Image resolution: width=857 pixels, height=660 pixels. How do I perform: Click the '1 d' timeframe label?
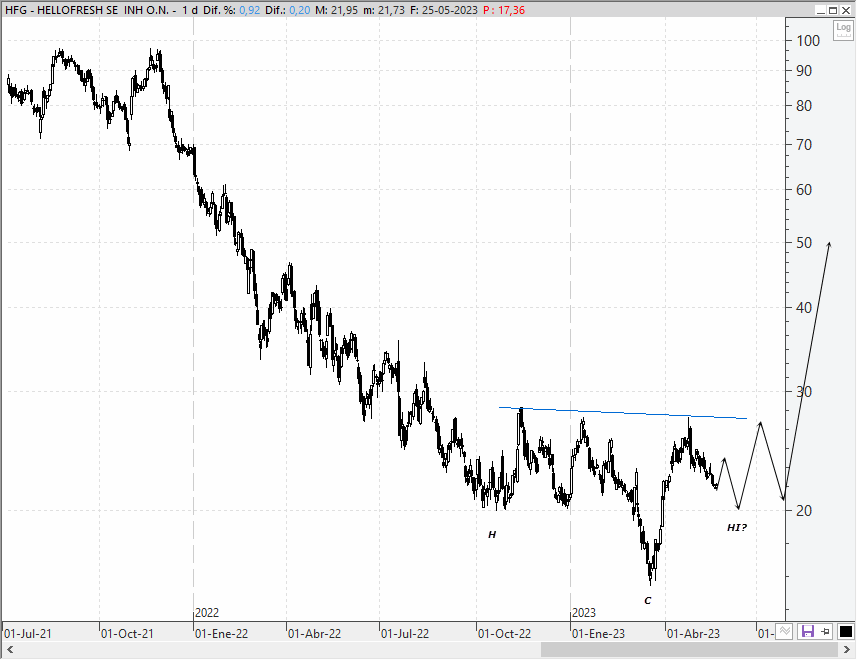point(190,10)
